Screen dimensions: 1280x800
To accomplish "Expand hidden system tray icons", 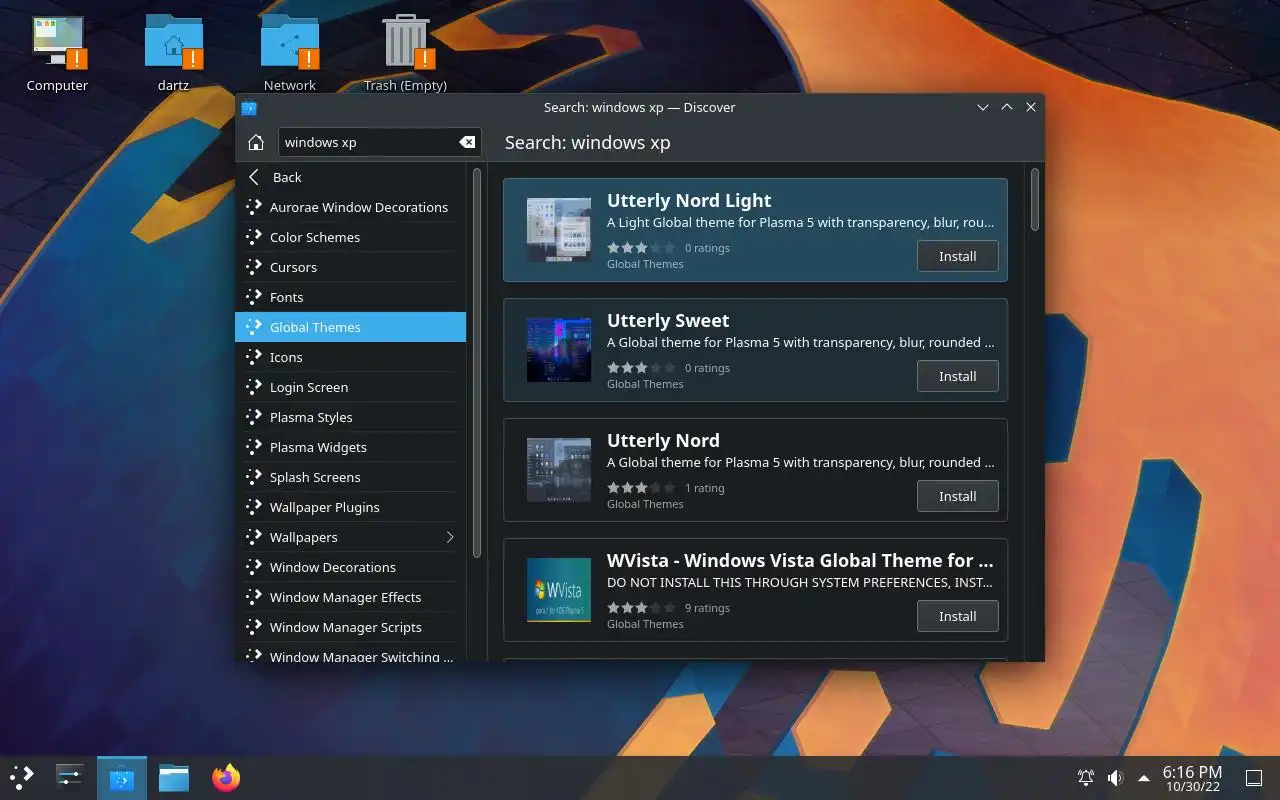I will 1144,778.
